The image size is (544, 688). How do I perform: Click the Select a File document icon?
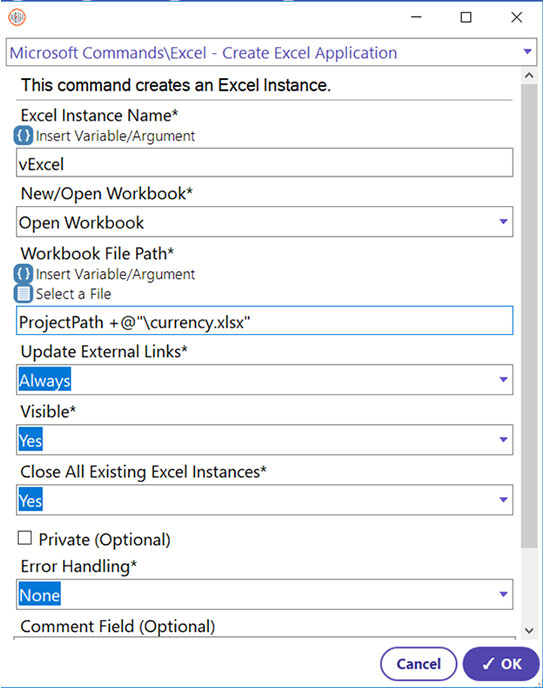point(23,294)
